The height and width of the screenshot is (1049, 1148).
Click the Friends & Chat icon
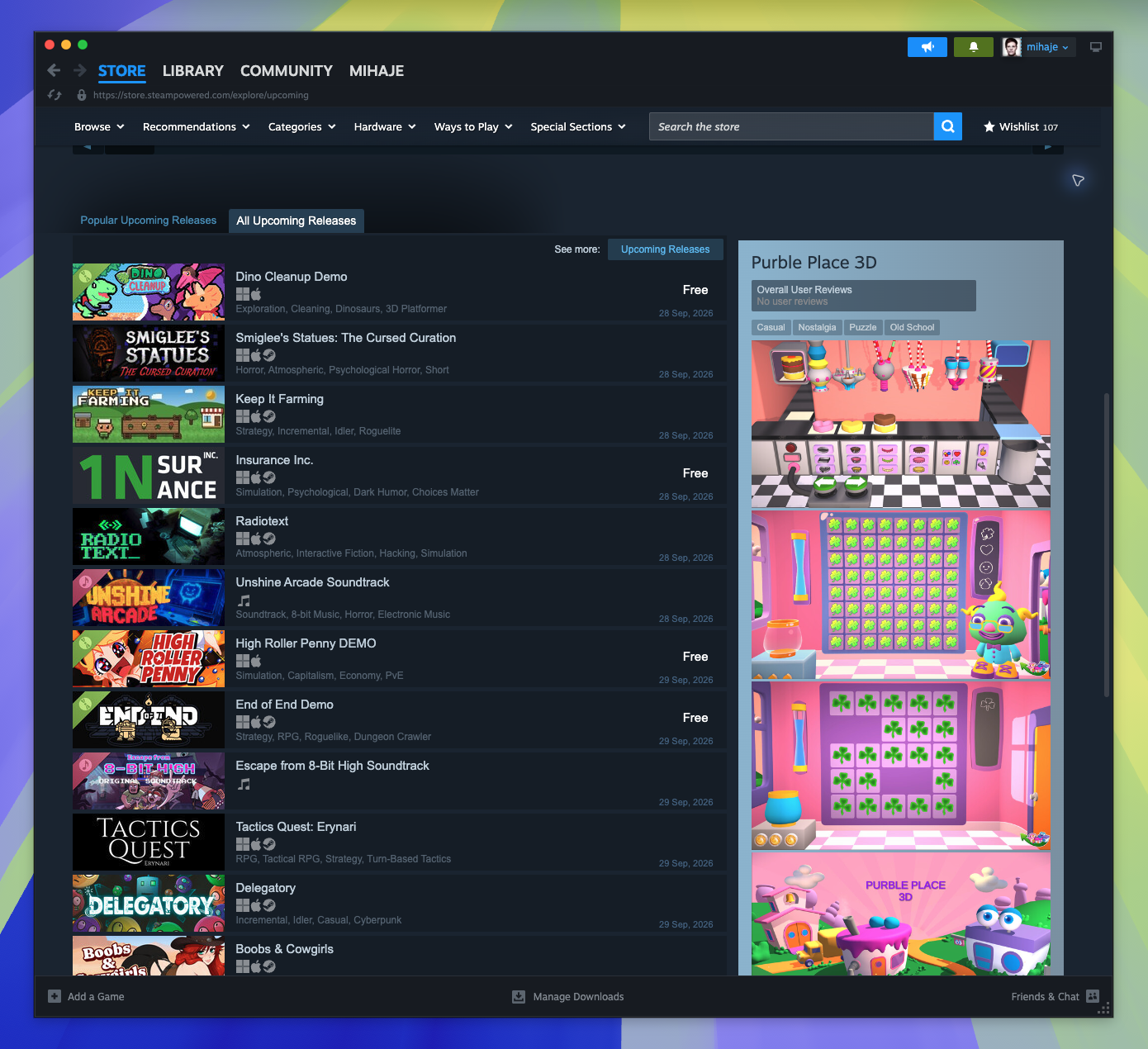[x=1093, y=996]
